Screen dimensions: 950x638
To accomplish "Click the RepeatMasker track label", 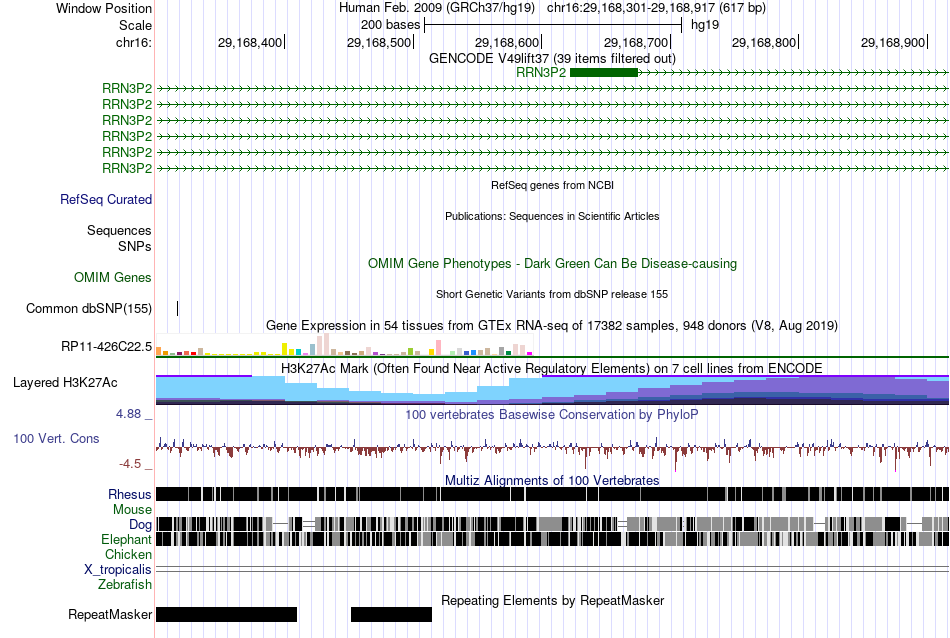I will point(110,614).
